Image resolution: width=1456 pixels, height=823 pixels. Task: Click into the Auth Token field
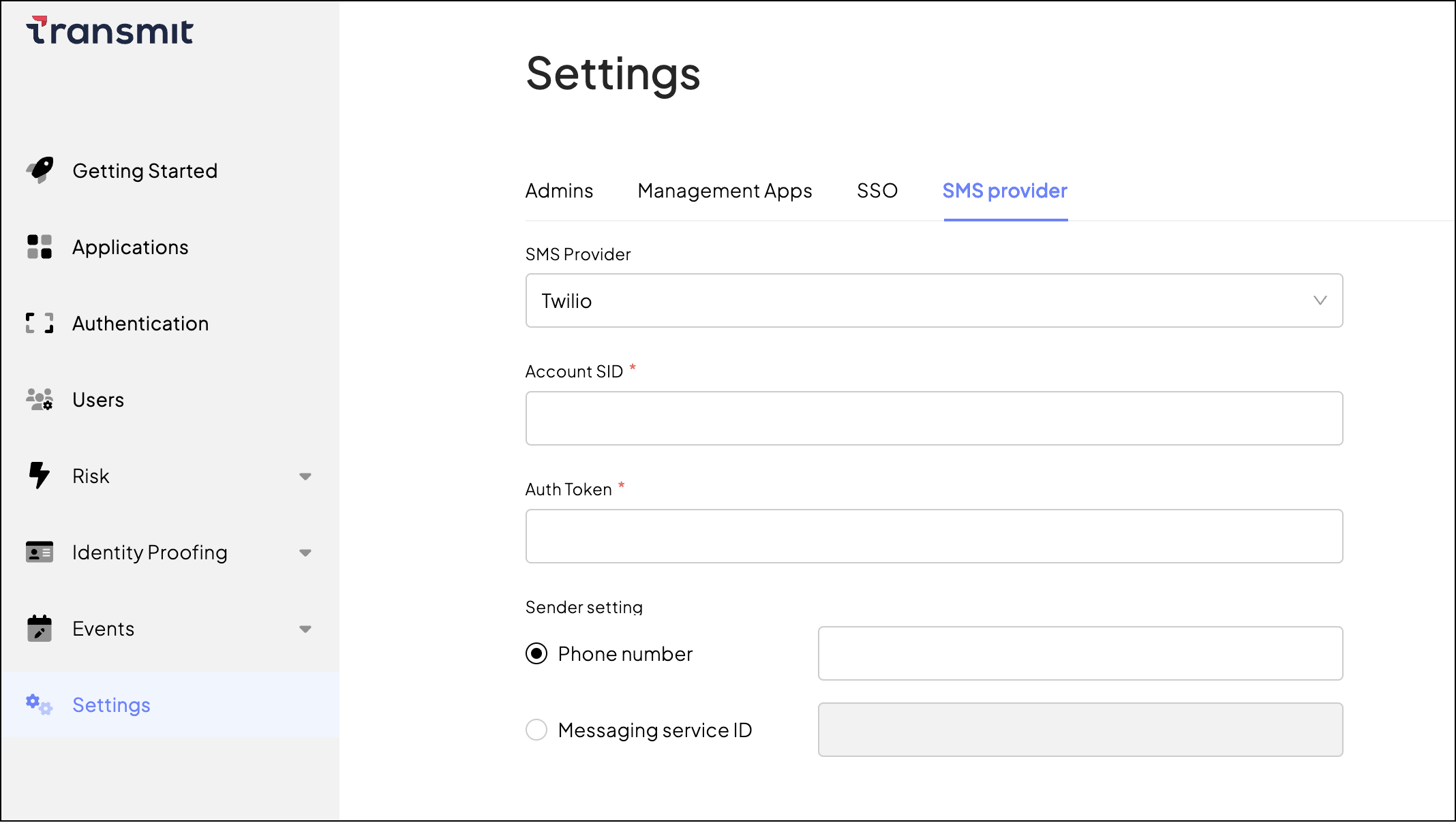934,536
